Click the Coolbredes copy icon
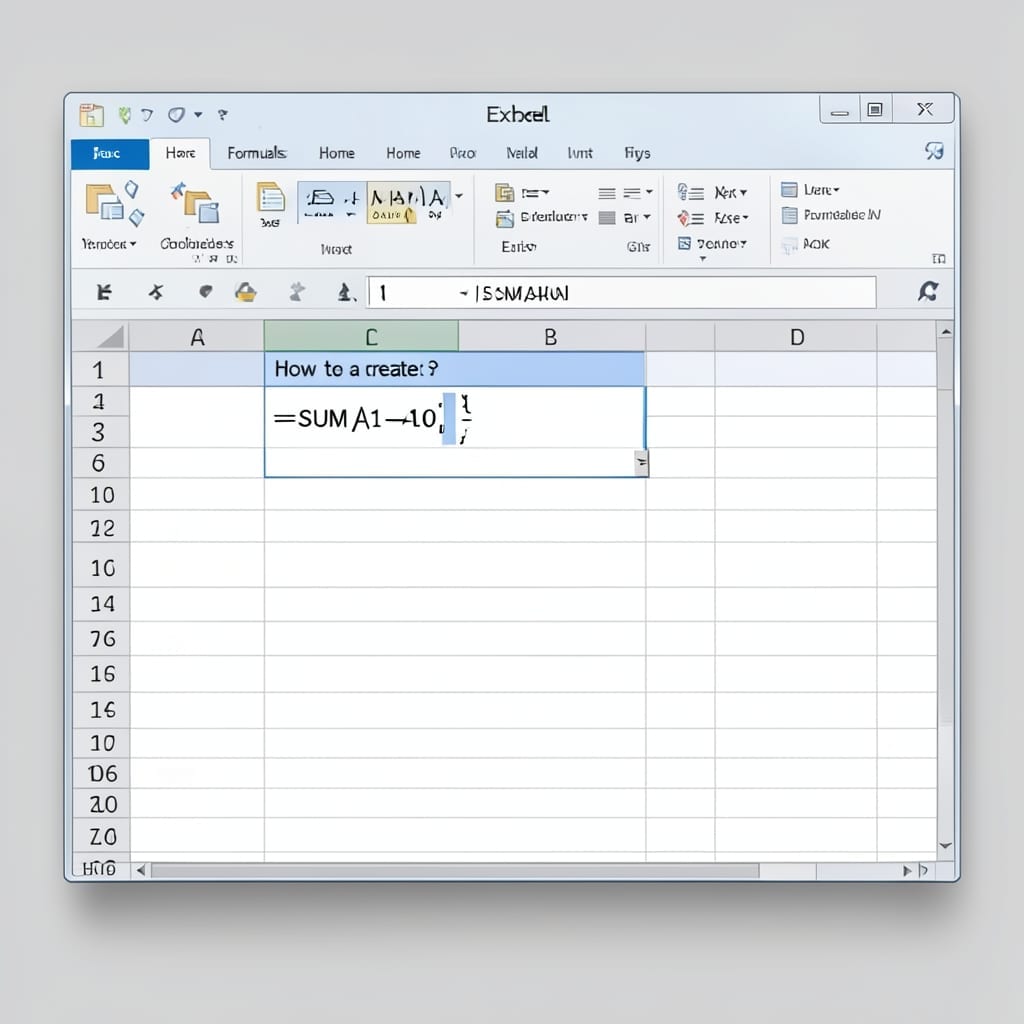Viewport: 1024px width, 1024px height. pos(196,203)
